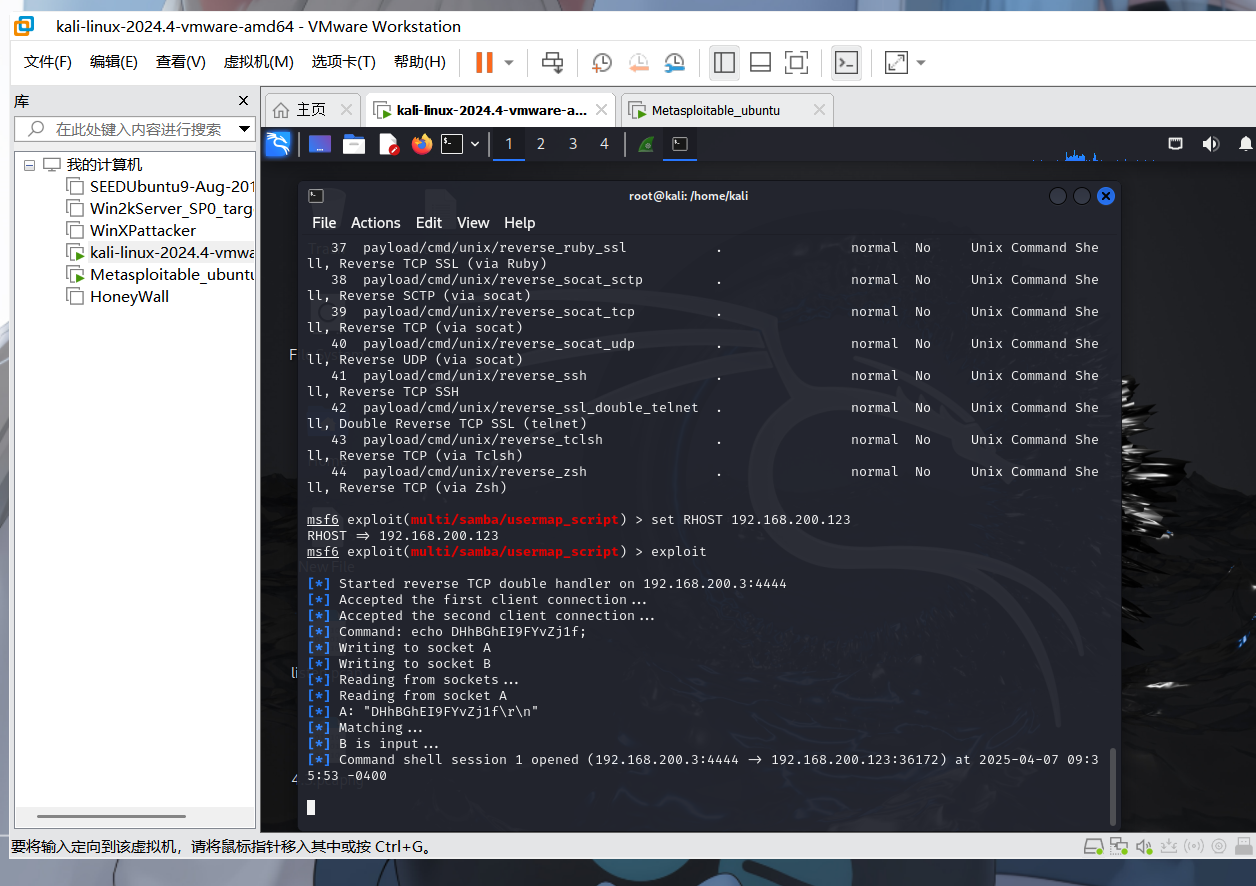Image resolution: width=1256 pixels, height=886 pixels.
Task: Switch to Kali workspace 3
Action: 573,144
